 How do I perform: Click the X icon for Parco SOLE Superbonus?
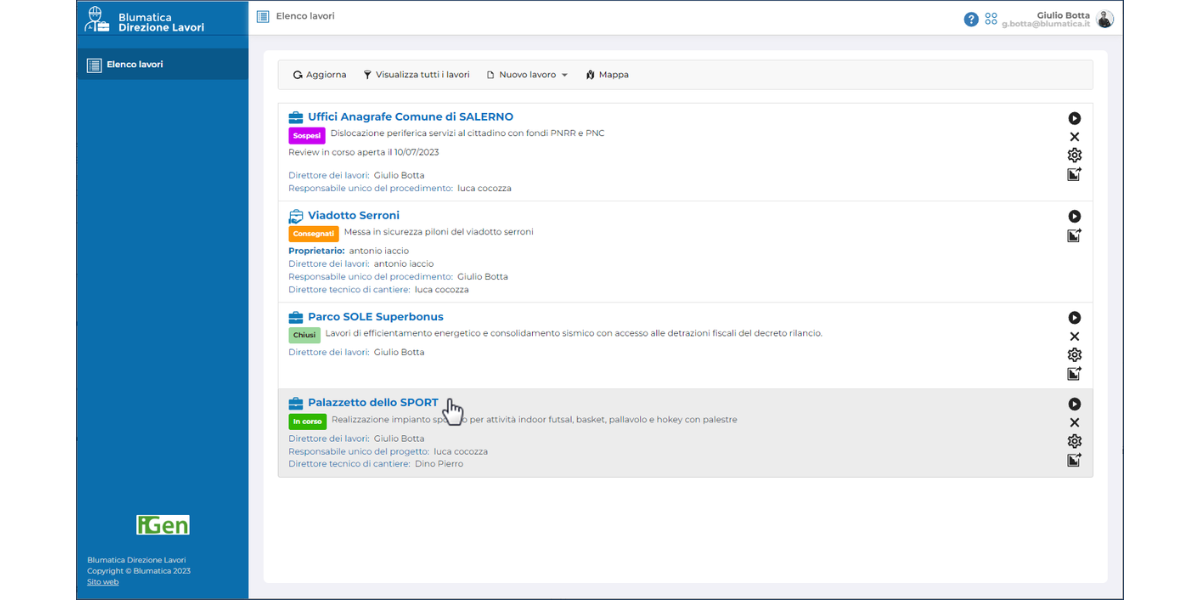1074,337
